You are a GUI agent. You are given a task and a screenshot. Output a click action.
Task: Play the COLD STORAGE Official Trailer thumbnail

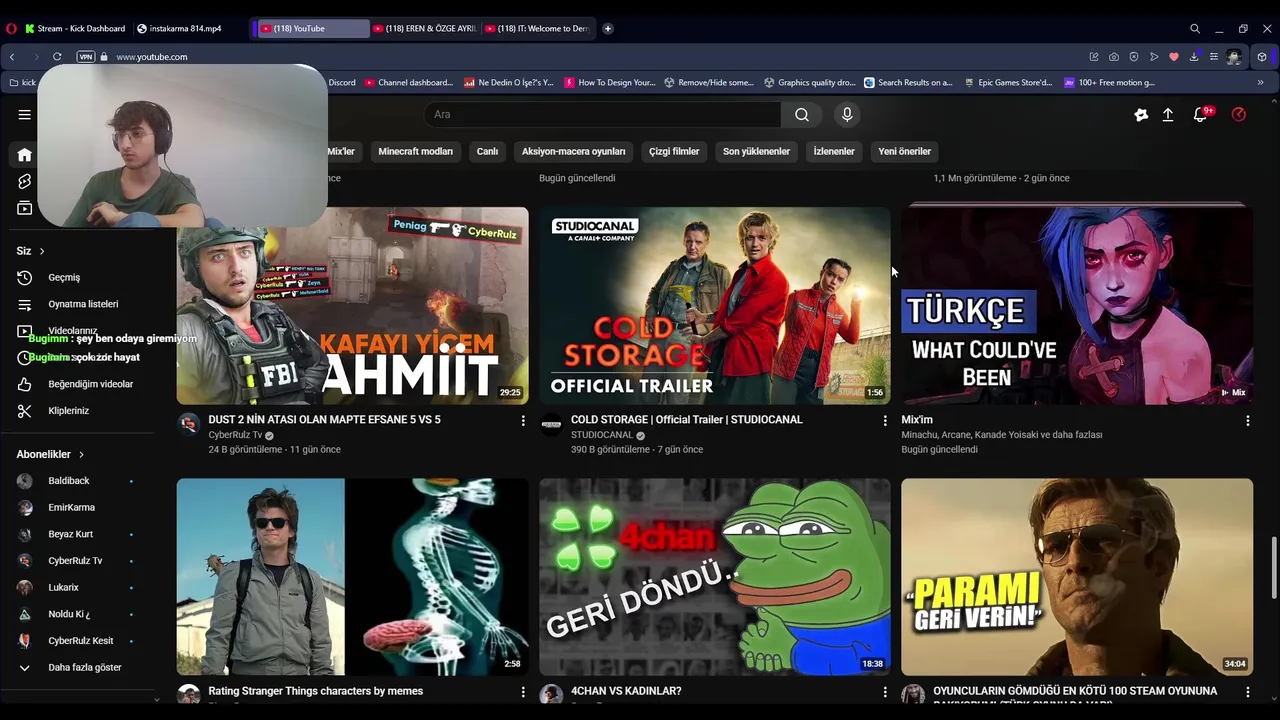point(715,305)
